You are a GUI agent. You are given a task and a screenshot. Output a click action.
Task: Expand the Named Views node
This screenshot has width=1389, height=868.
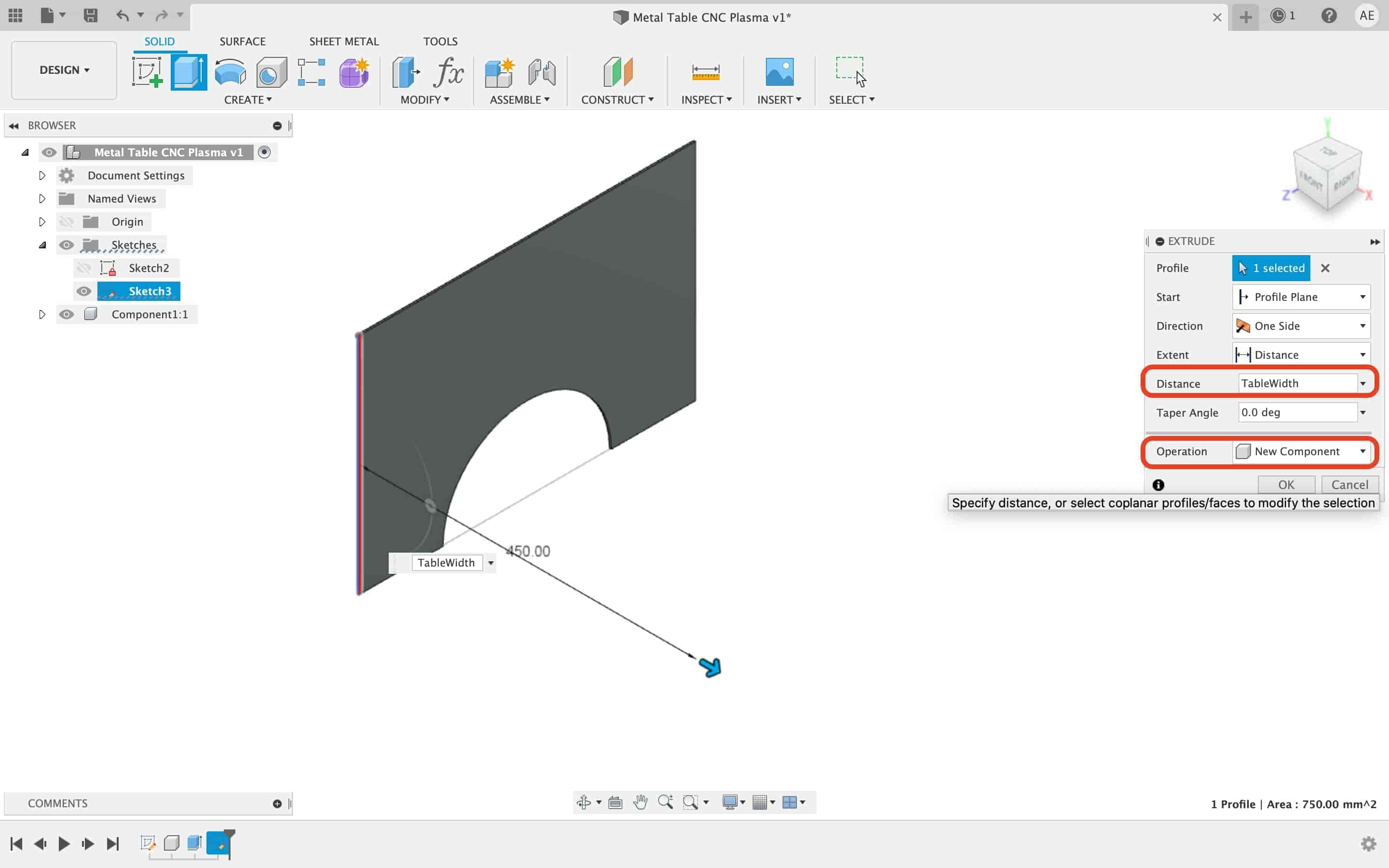pyautogui.click(x=42, y=199)
